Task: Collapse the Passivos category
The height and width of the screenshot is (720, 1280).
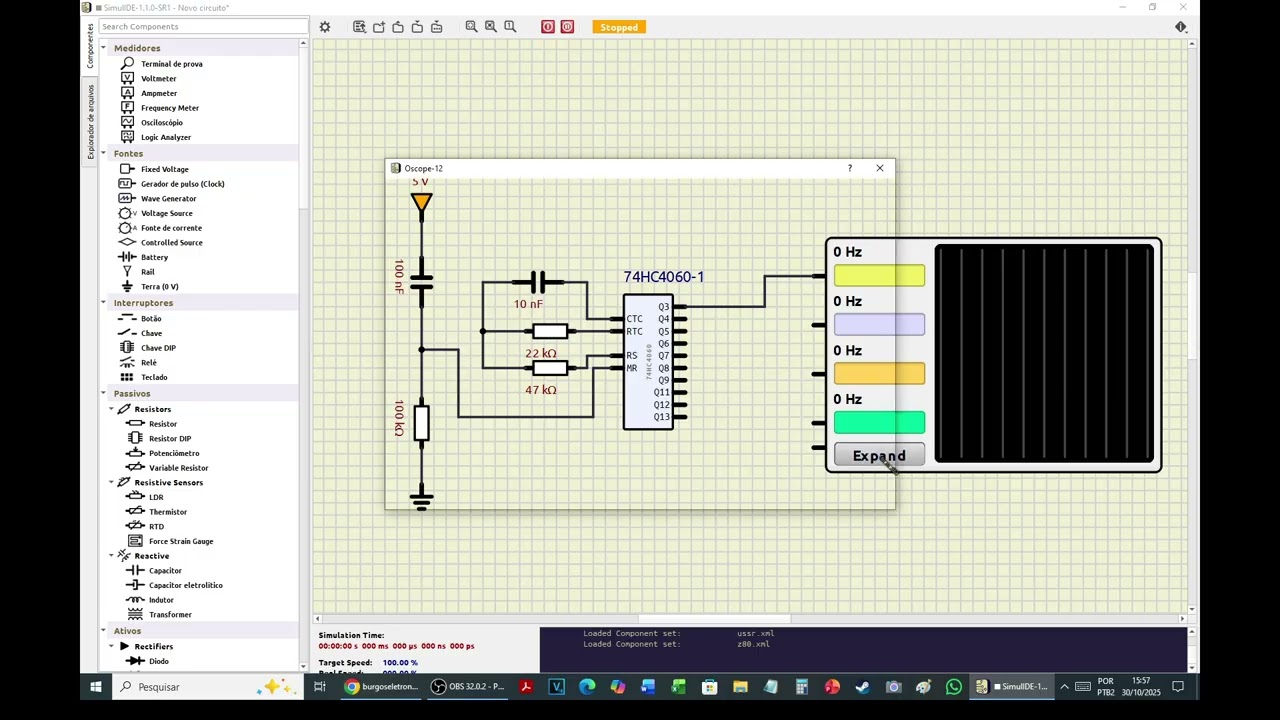Action: point(103,394)
